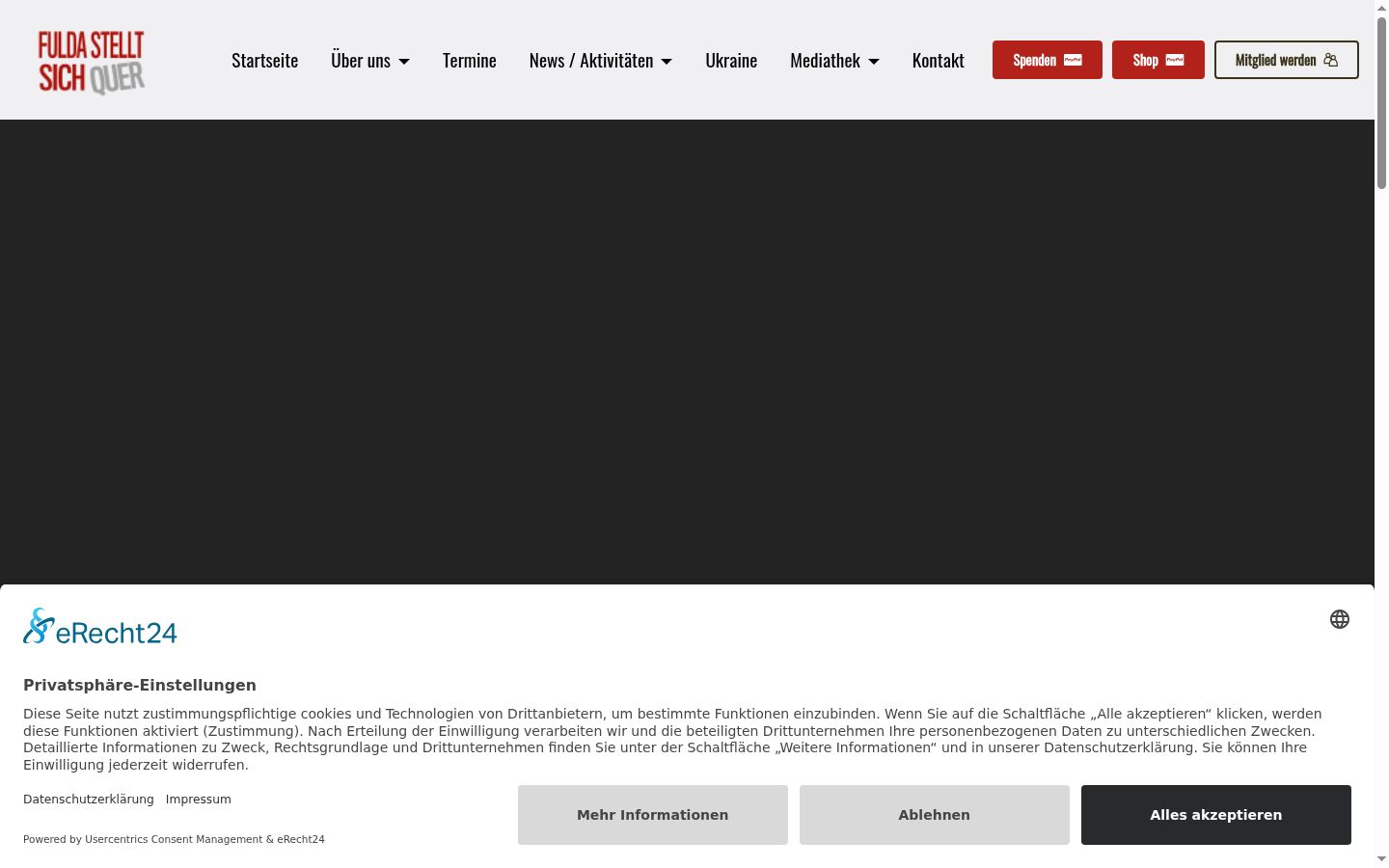This screenshot has width=1389, height=868.
Task: Click the Spenden button label
Action: (x=1034, y=60)
